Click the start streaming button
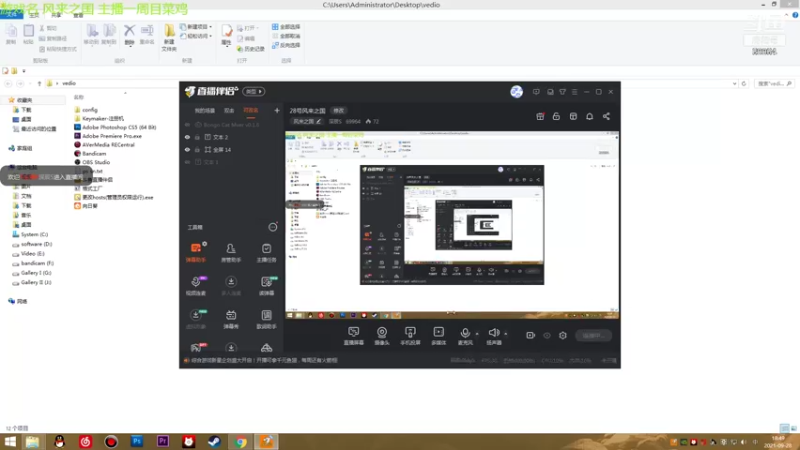Viewport: 800px width, 450px height. [x=593, y=335]
